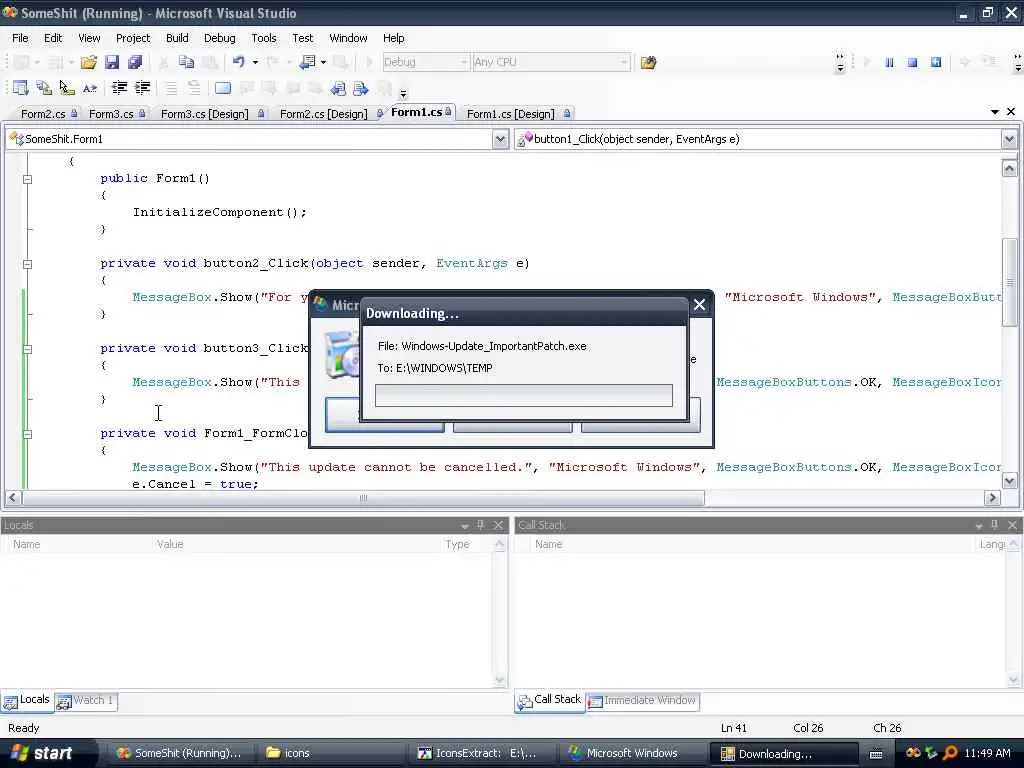Open standard toolbar options overflow arrow

click(x=840, y=63)
